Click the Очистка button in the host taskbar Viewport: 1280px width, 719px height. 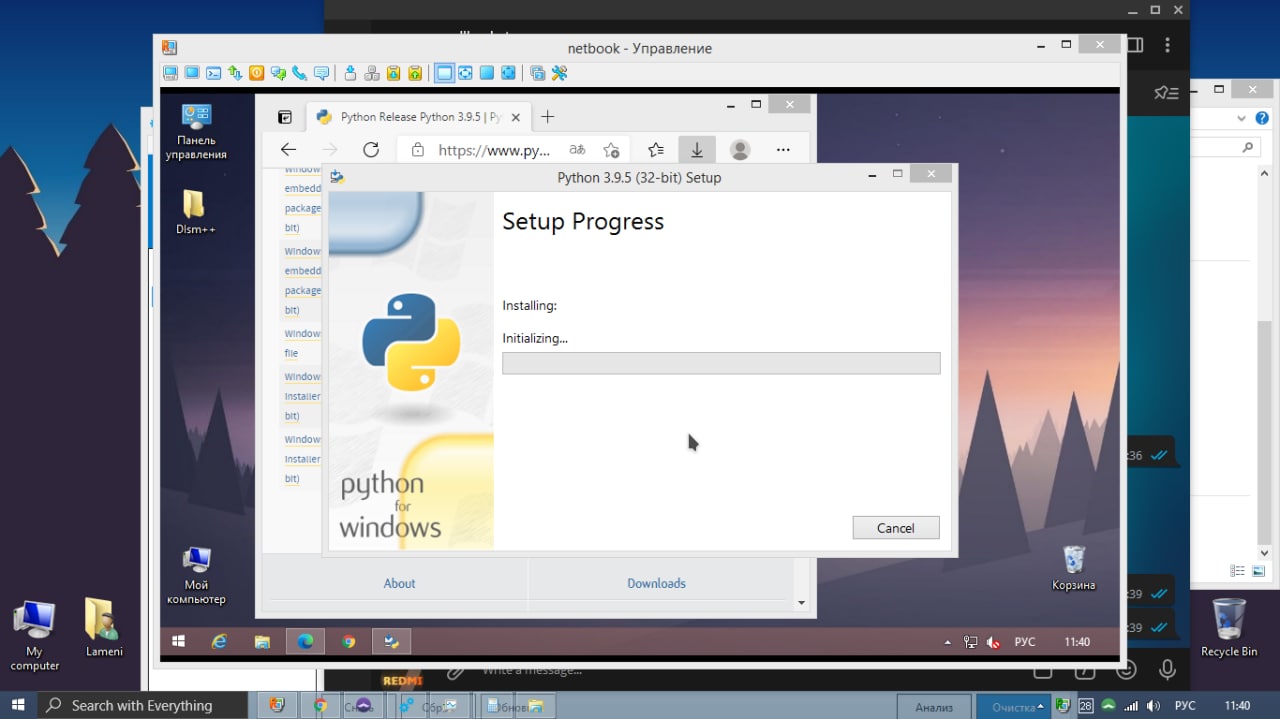coord(1013,707)
